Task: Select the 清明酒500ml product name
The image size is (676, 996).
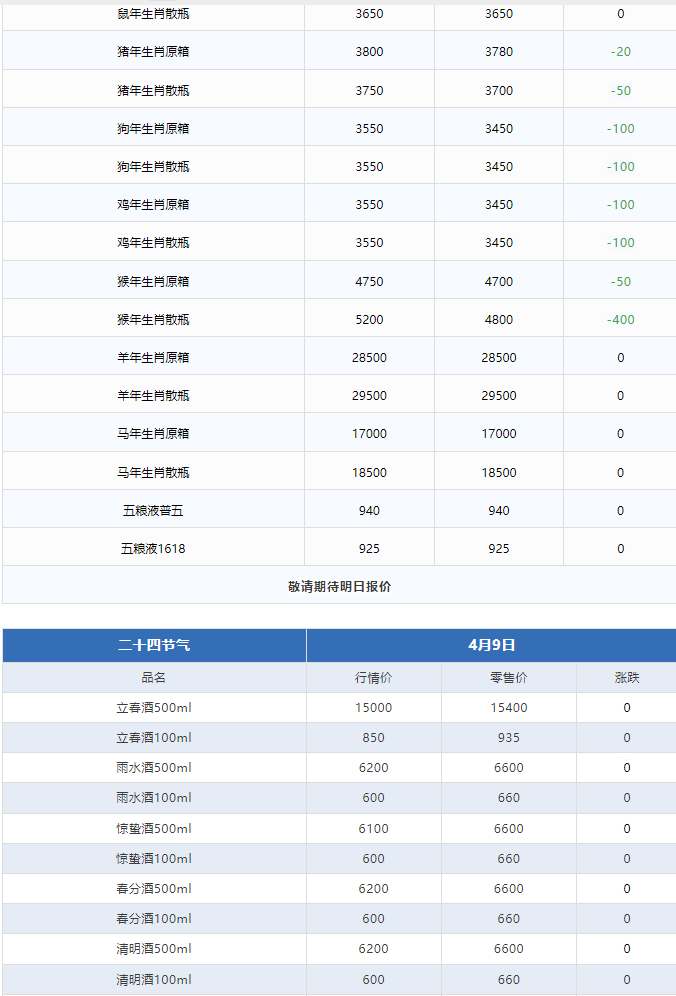Action: [x=154, y=948]
